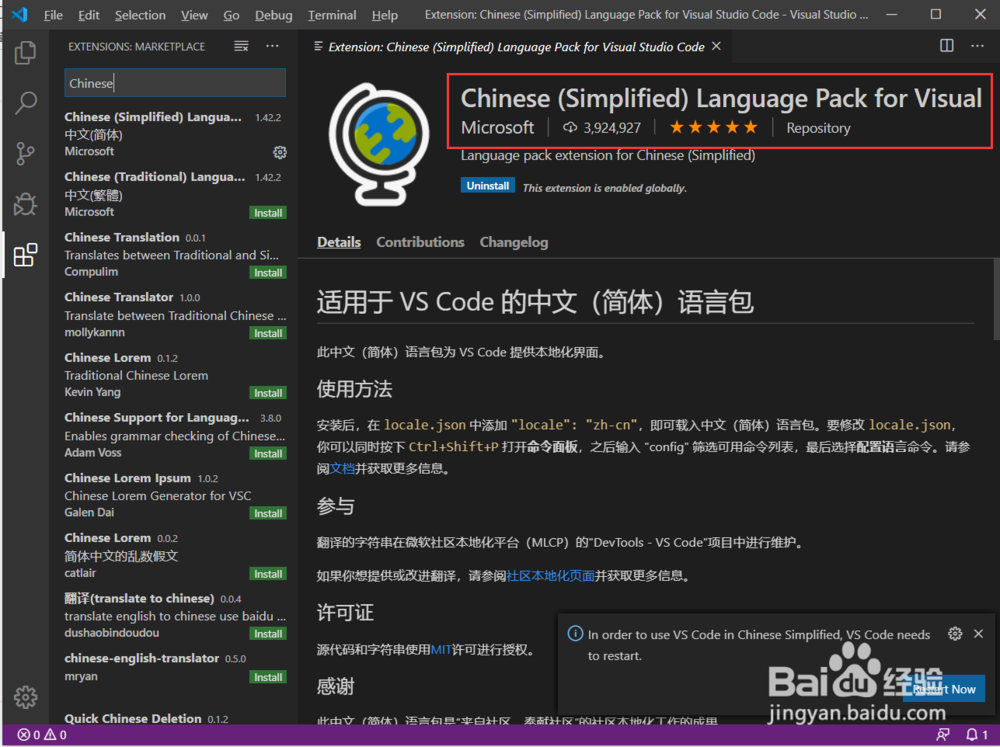1000x747 pixels.
Task: Open the Repository link
Action: point(818,128)
